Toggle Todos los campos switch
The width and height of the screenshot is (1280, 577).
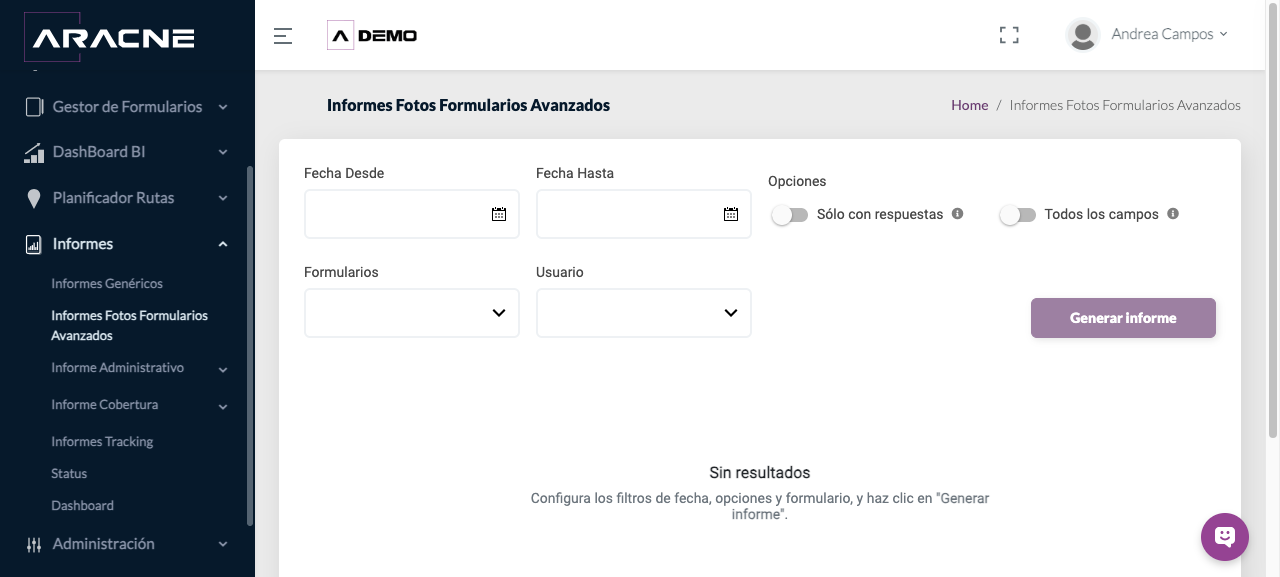click(x=1018, y=215)
